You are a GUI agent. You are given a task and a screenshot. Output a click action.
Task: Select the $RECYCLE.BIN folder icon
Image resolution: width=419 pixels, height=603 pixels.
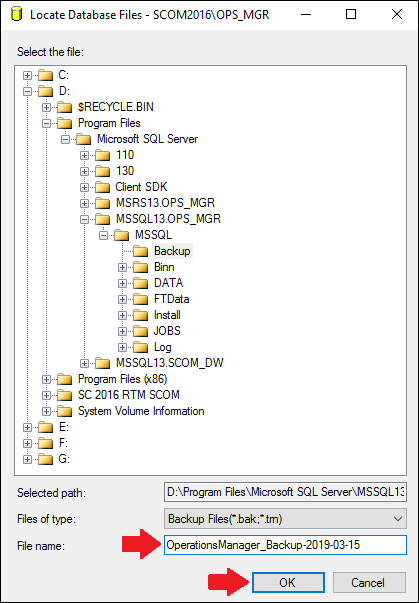[65, 107]
